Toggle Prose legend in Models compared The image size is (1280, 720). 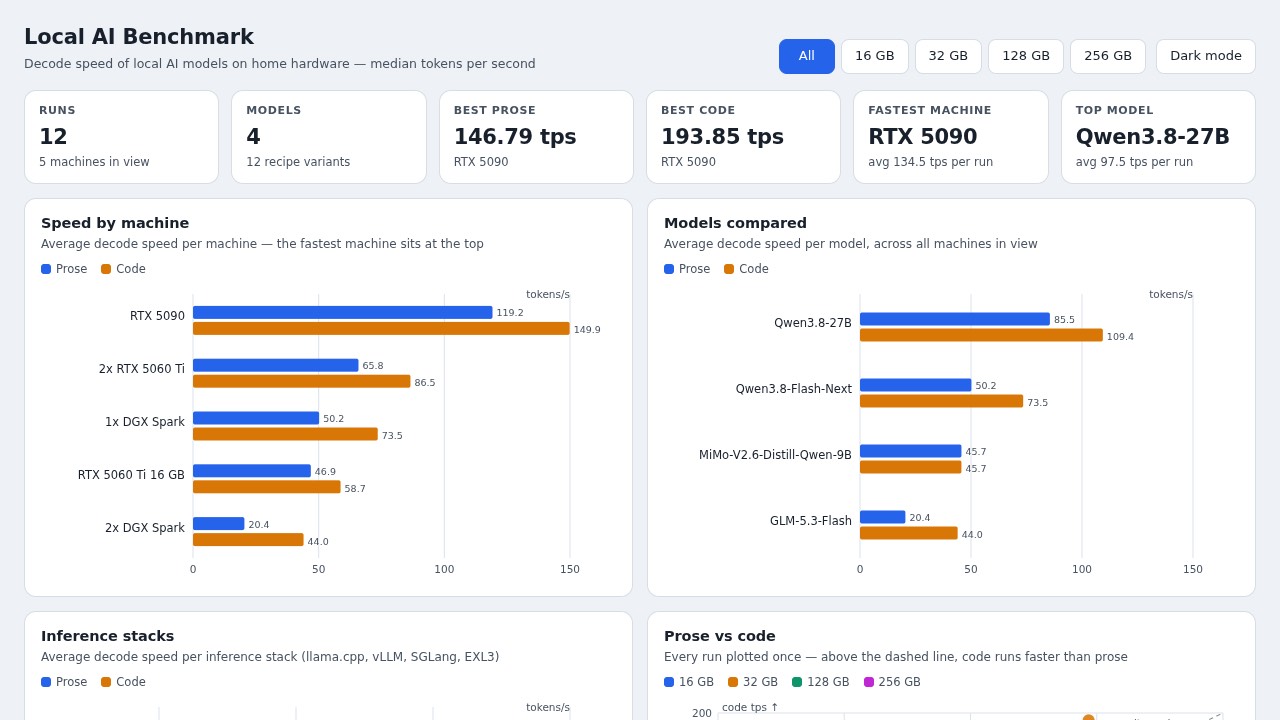point(687,269)
